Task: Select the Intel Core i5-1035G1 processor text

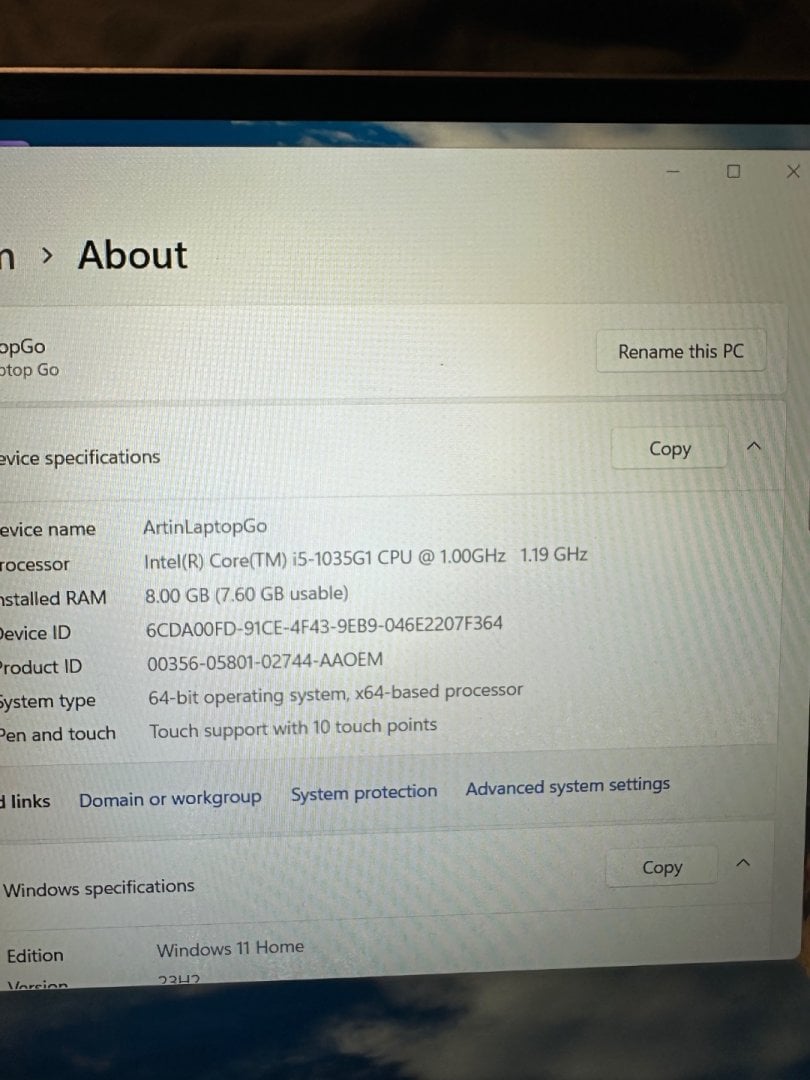Action: click(365, 558)
